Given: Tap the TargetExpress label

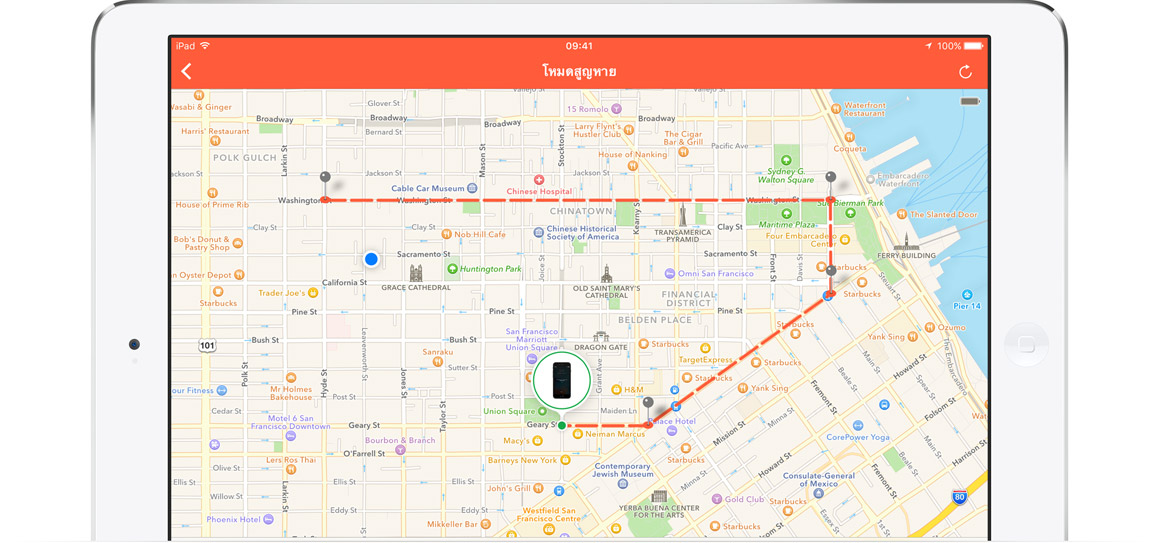Looking at the screenshot, I should click(x=706, y=360).
